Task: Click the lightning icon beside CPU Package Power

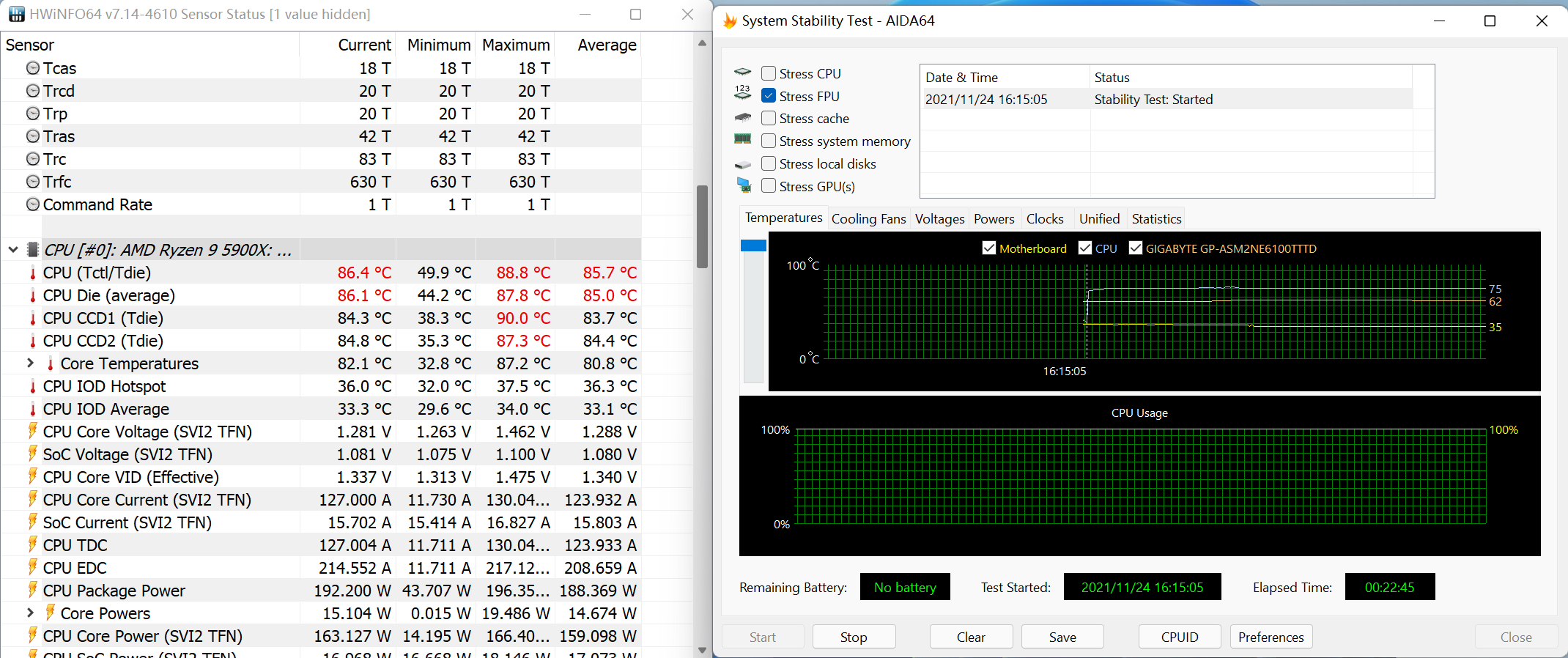Action: 33,590
